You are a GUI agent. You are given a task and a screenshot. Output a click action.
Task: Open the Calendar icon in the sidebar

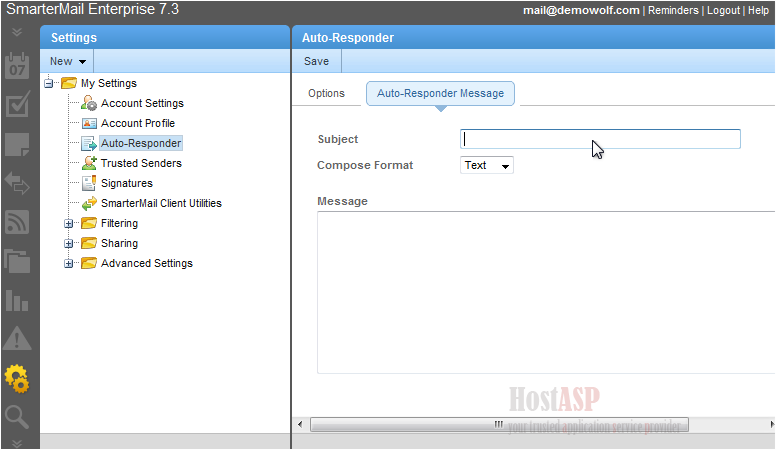(17, 66)
